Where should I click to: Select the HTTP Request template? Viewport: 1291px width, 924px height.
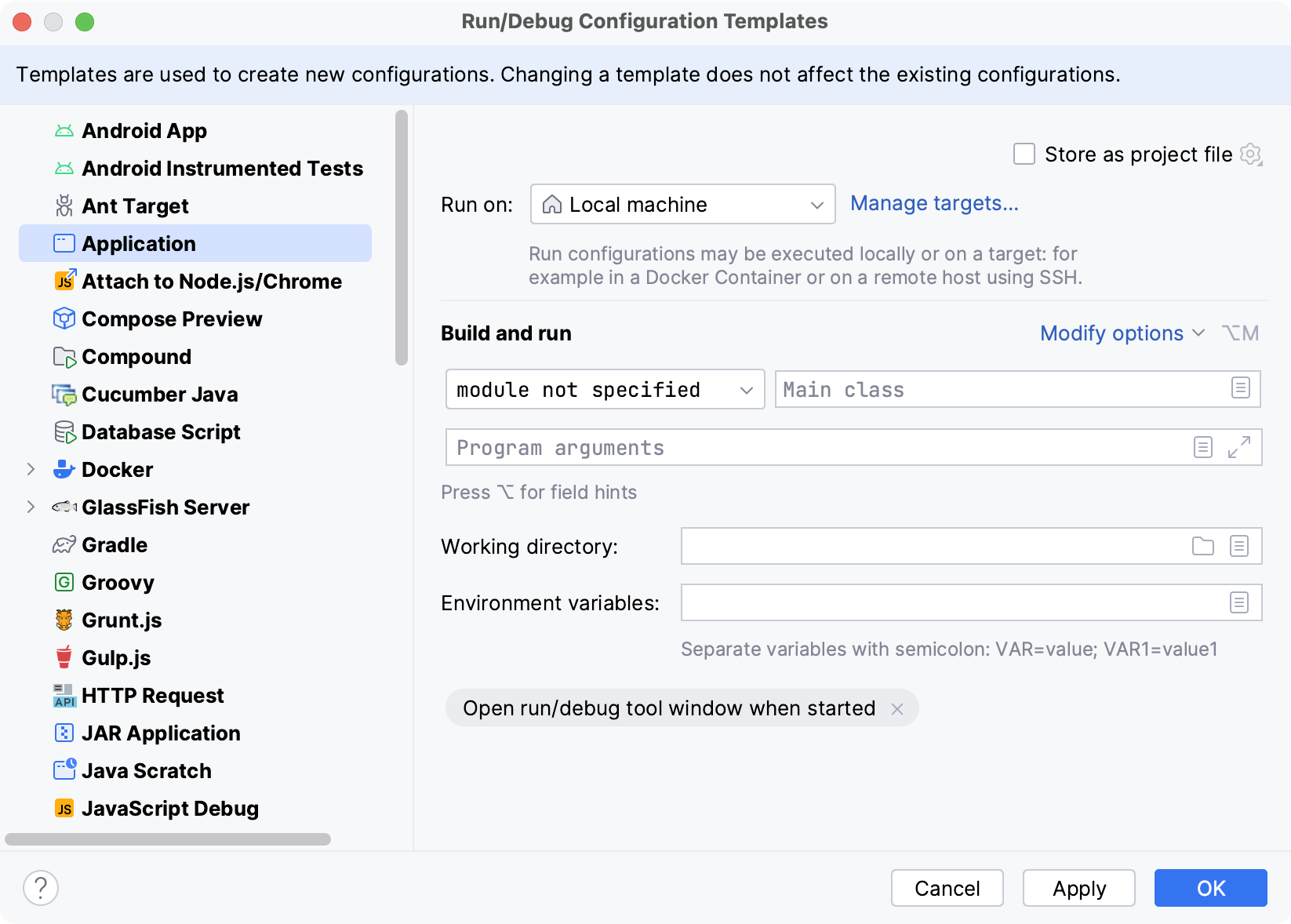(x=195, y=695)
